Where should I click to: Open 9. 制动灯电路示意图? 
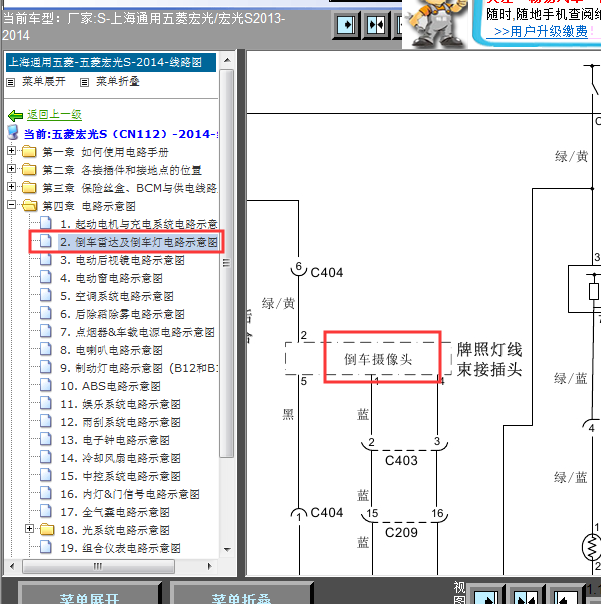click(x=139, y=368)
